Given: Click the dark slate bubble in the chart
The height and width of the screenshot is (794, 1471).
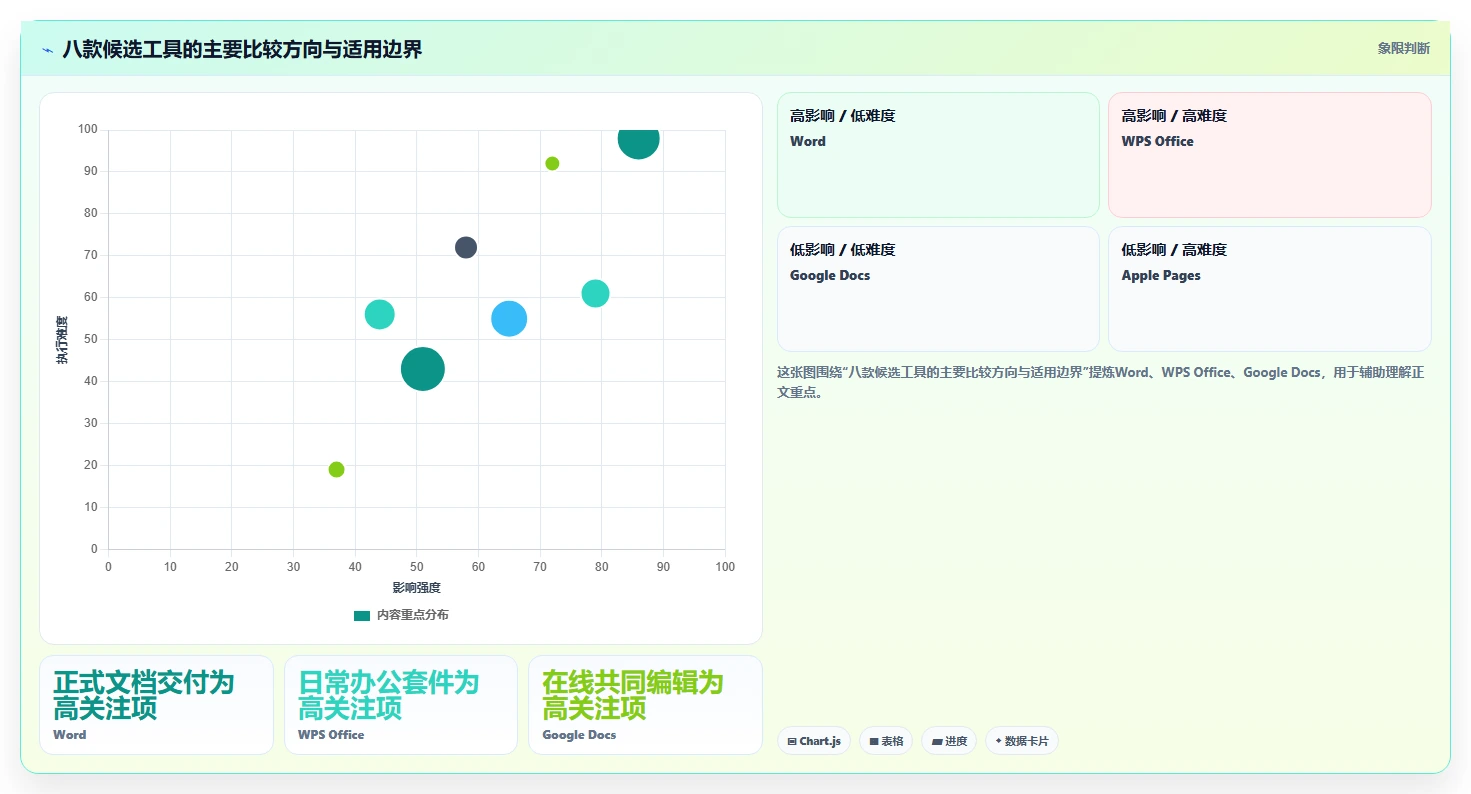Looking at the screenshot, I should pyautogui.click(x=466, y=247).
